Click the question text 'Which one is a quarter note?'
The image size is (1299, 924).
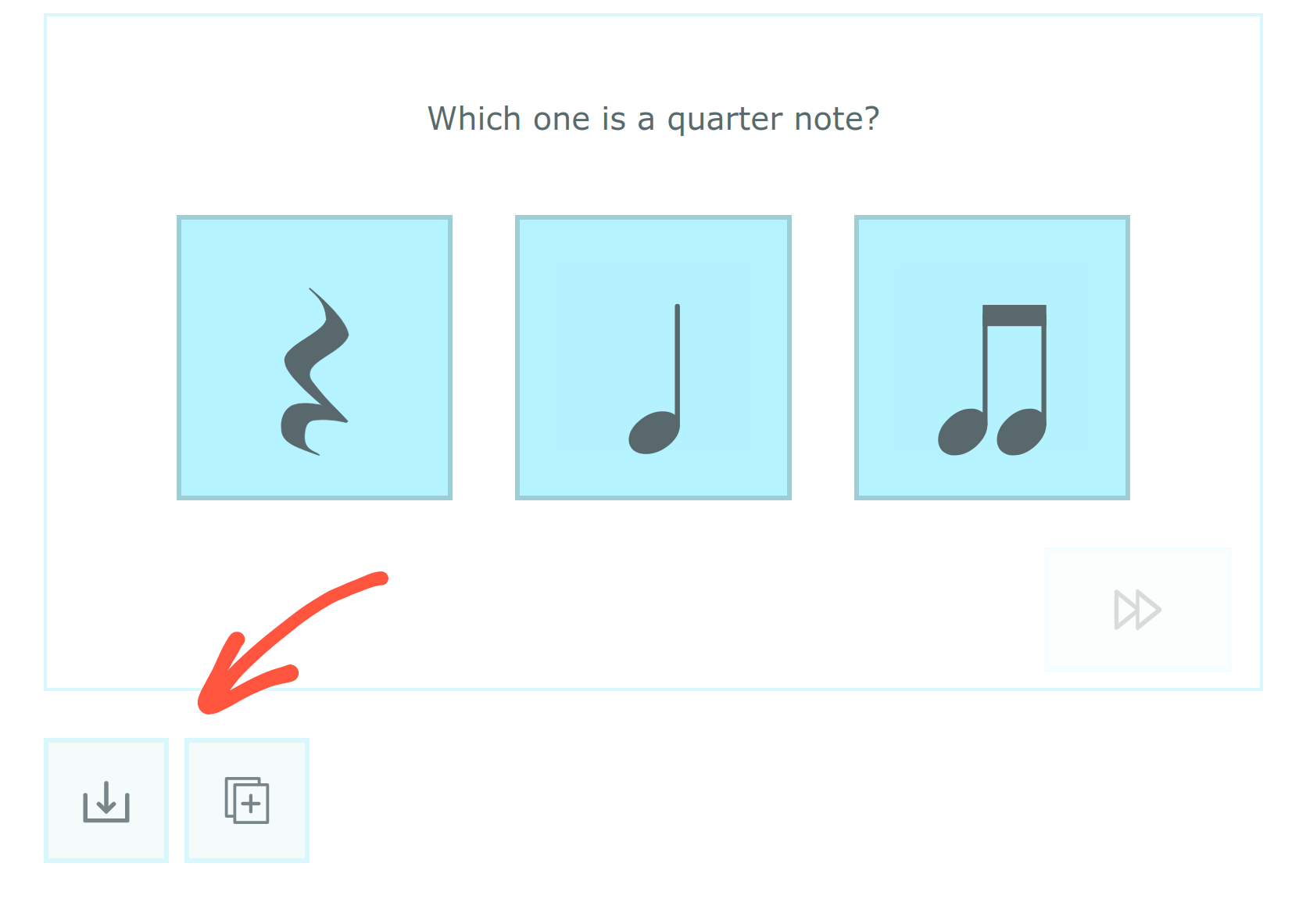653,119
